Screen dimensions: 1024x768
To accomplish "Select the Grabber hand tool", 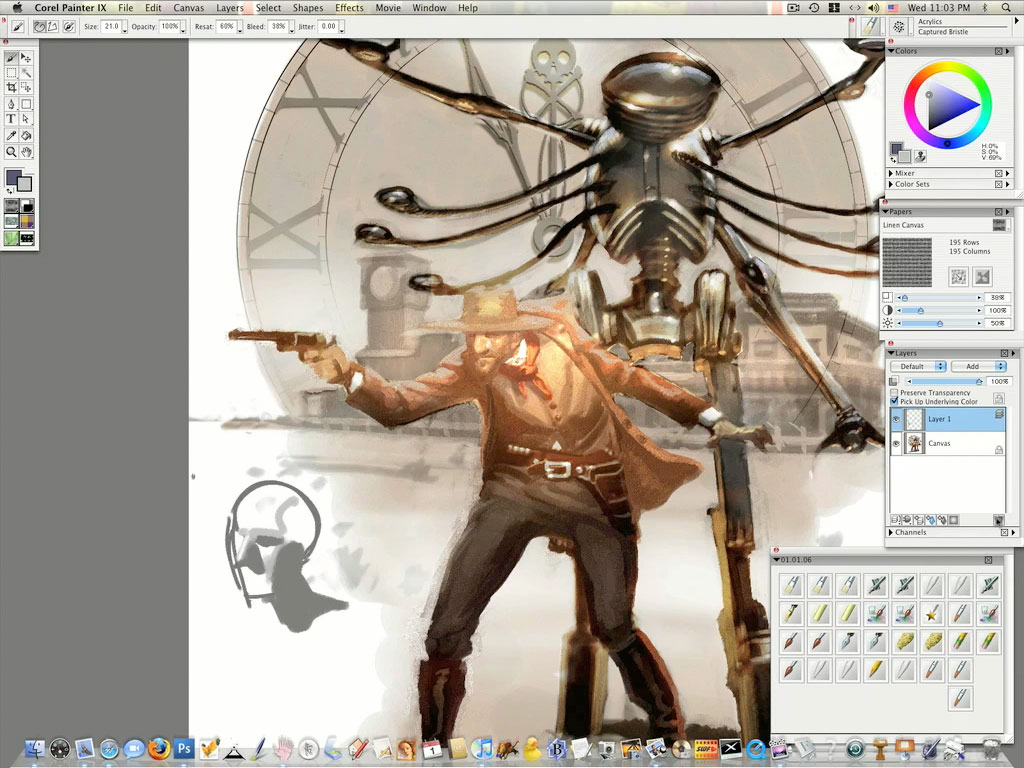I will tap(27, 152).
